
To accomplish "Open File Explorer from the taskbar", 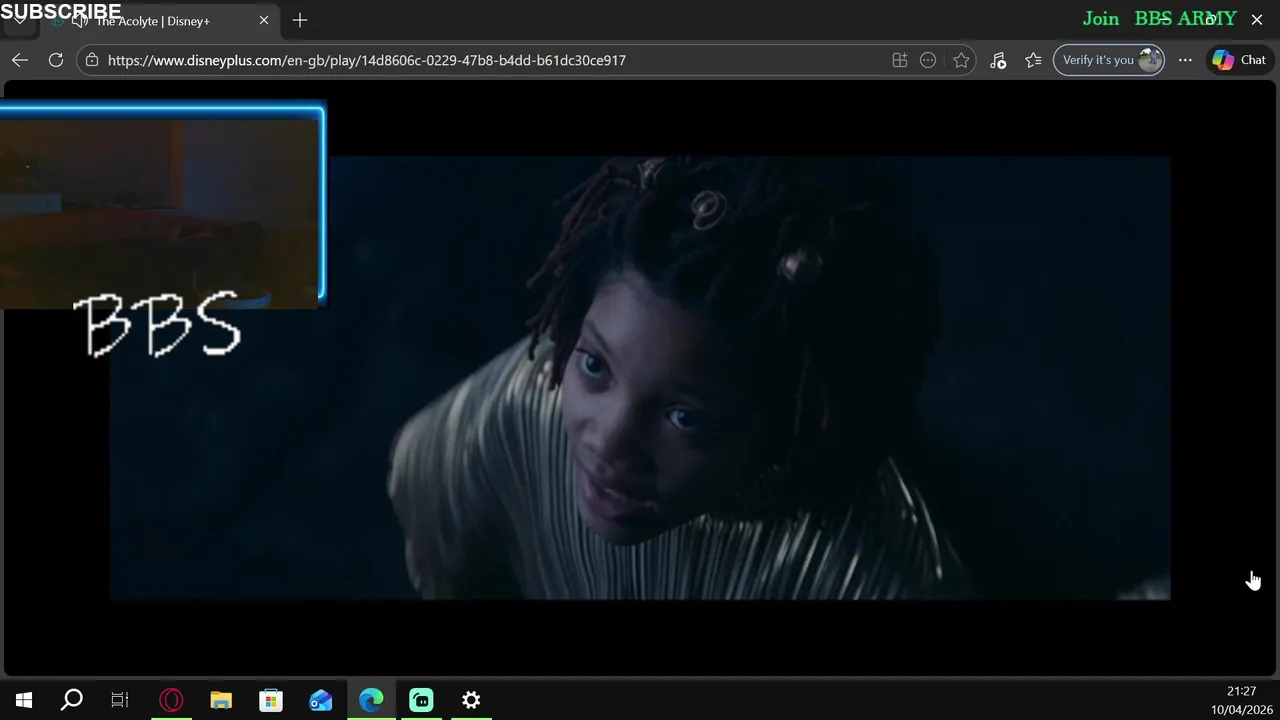I will pyautogui.click(x=221, y=700).
